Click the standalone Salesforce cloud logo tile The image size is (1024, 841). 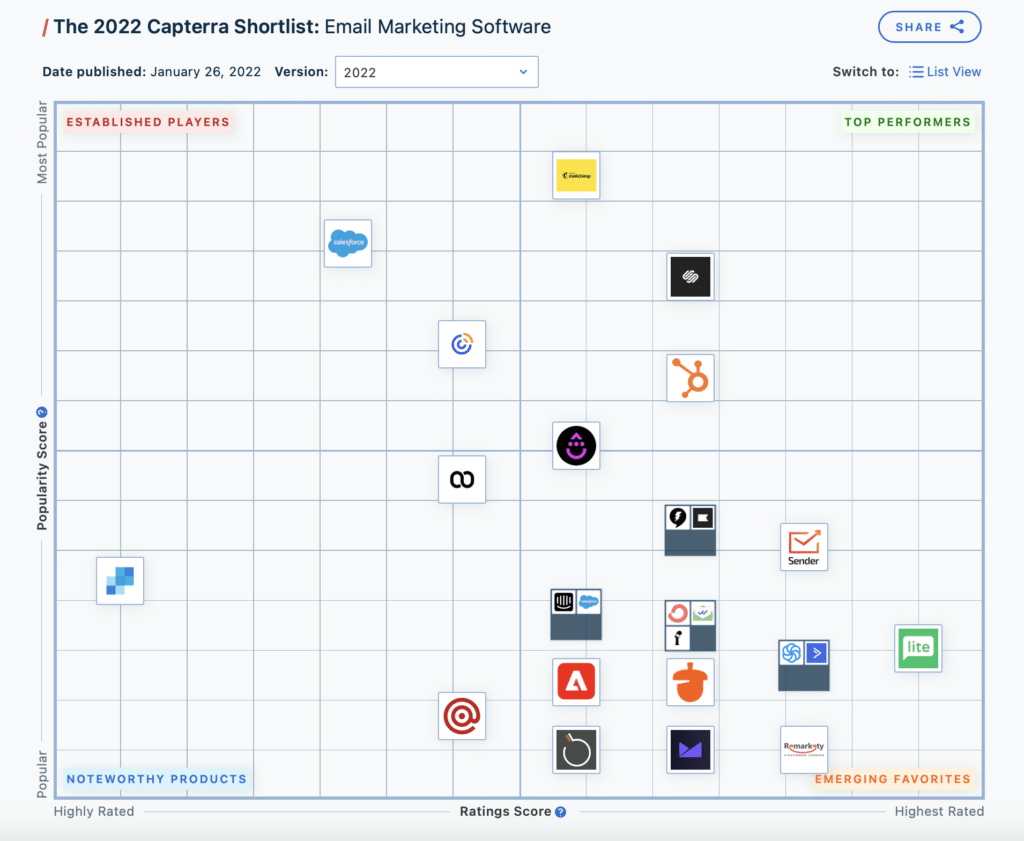point(348,243)
